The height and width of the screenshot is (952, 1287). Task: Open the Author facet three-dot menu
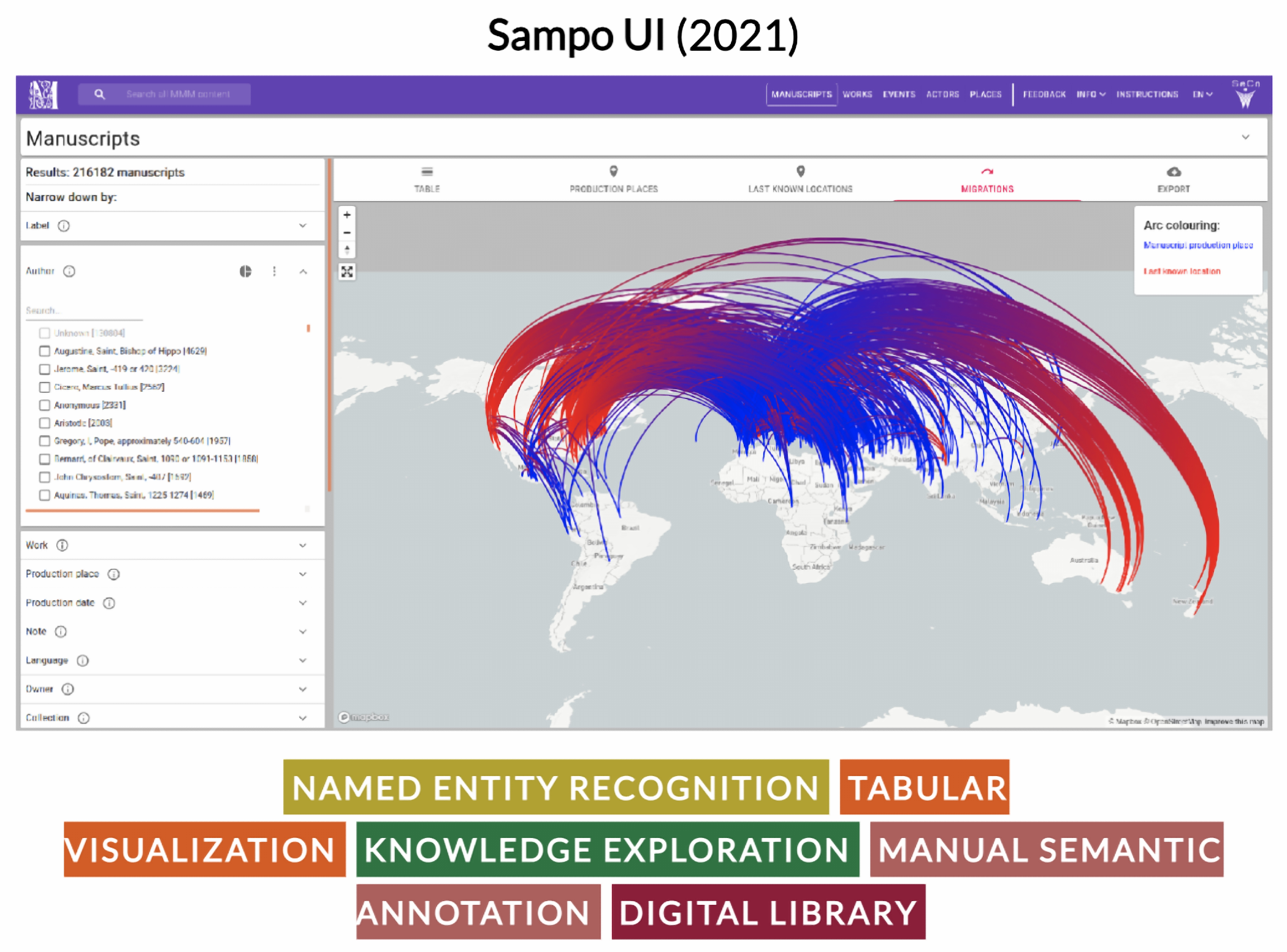pos(274,271)
